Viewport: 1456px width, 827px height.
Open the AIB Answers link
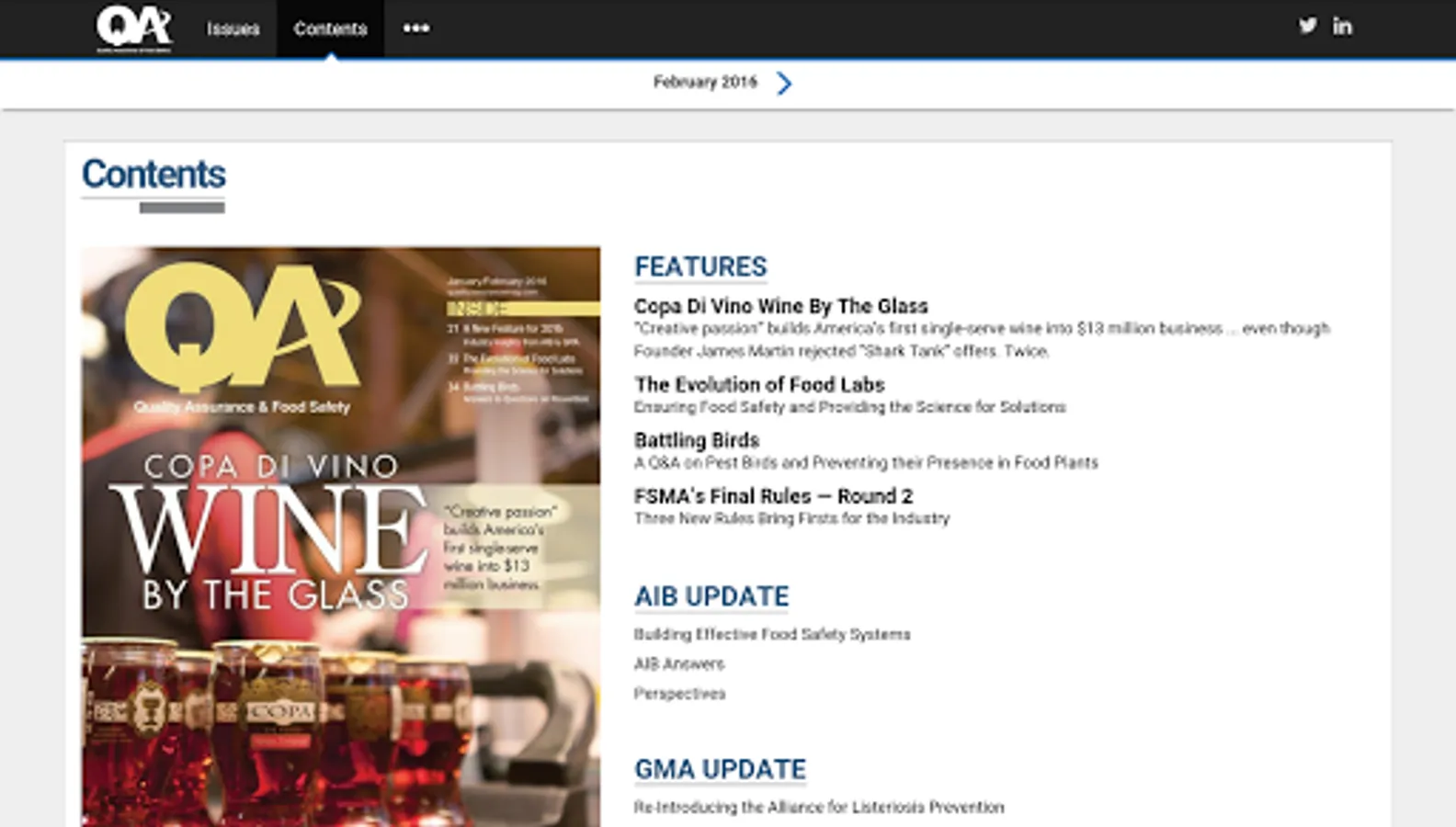(x=678, y=663)
